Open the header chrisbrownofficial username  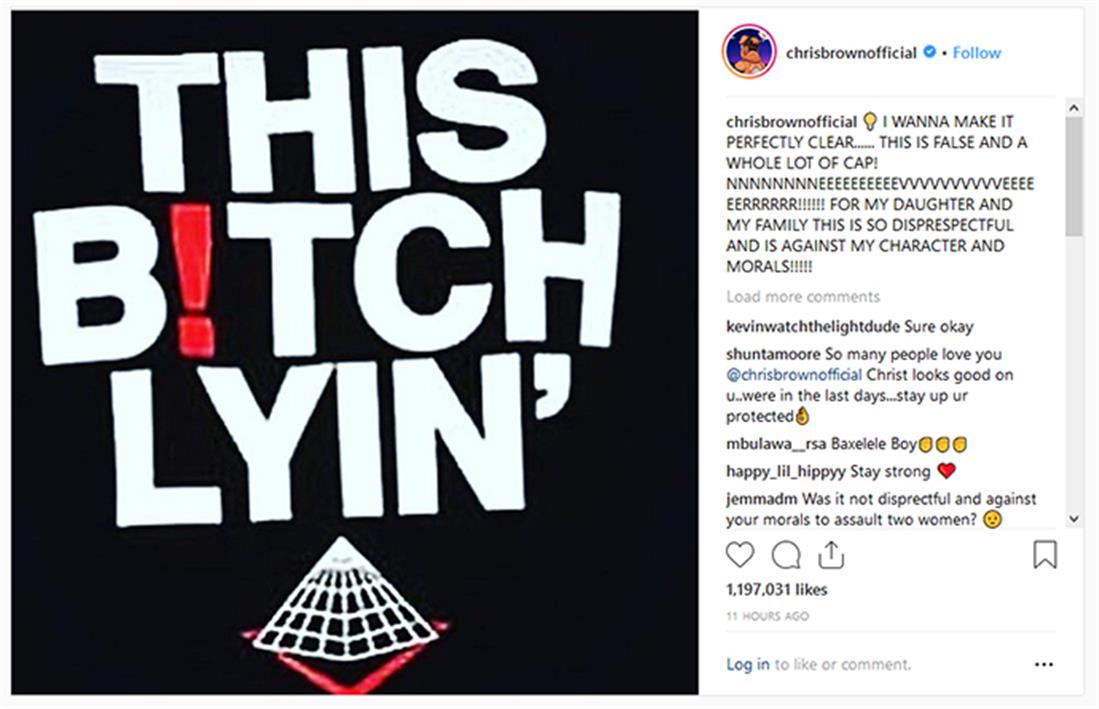point(851,53)
